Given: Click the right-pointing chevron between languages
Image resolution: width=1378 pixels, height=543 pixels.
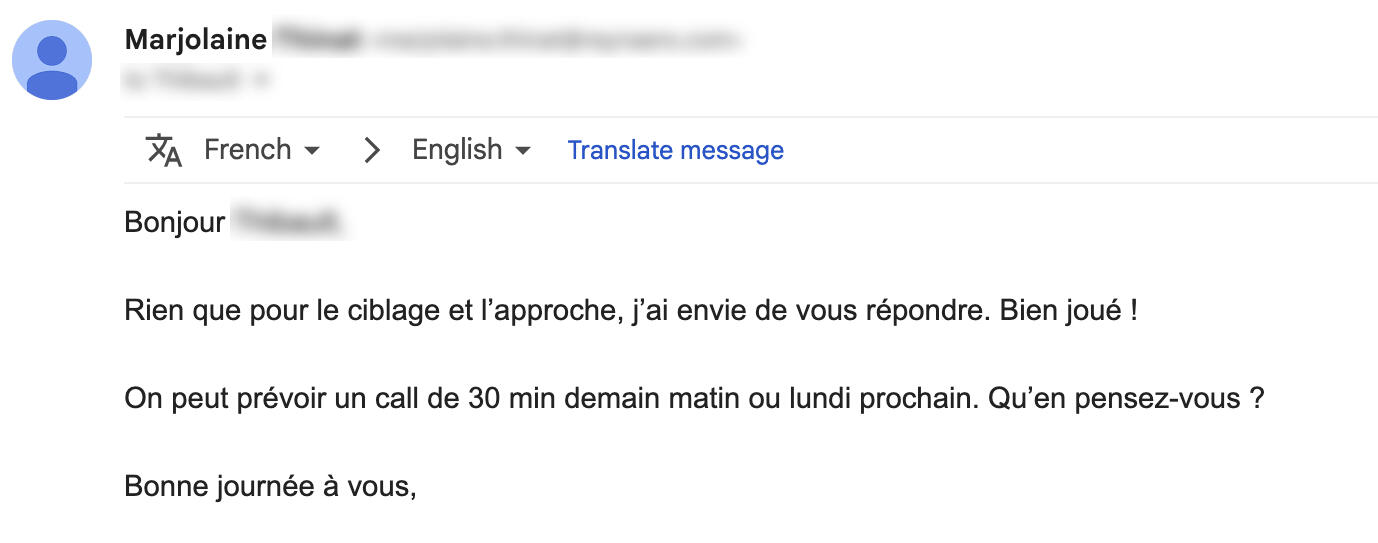Looking at the screenshot, I should [x=372, y=150].
